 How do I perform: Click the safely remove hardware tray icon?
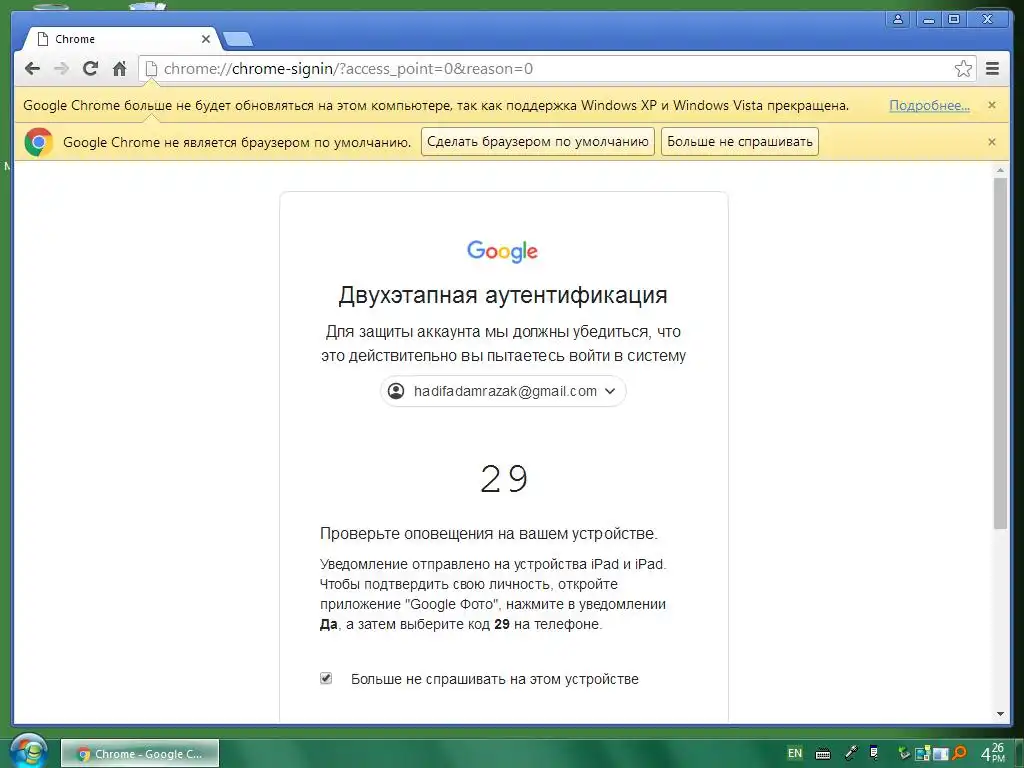point(904,753)
